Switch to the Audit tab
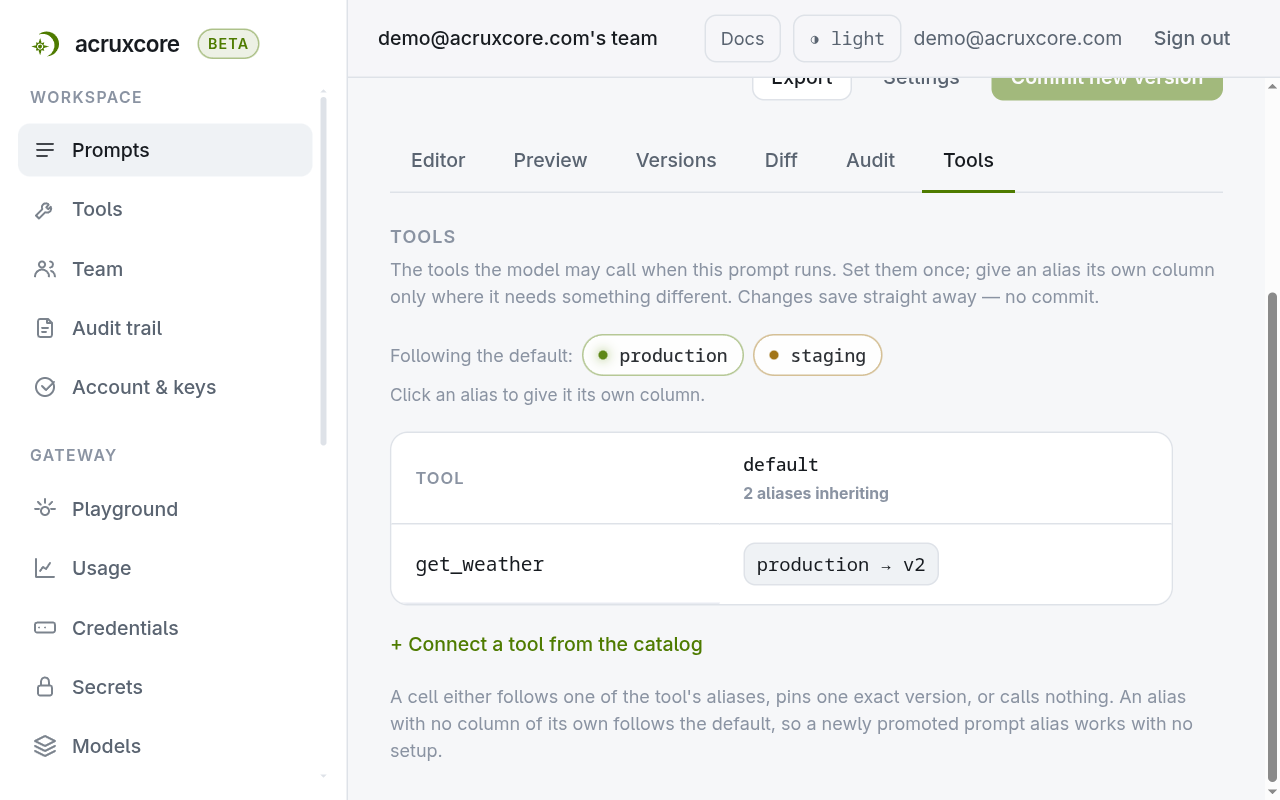 tap(870, 160)
